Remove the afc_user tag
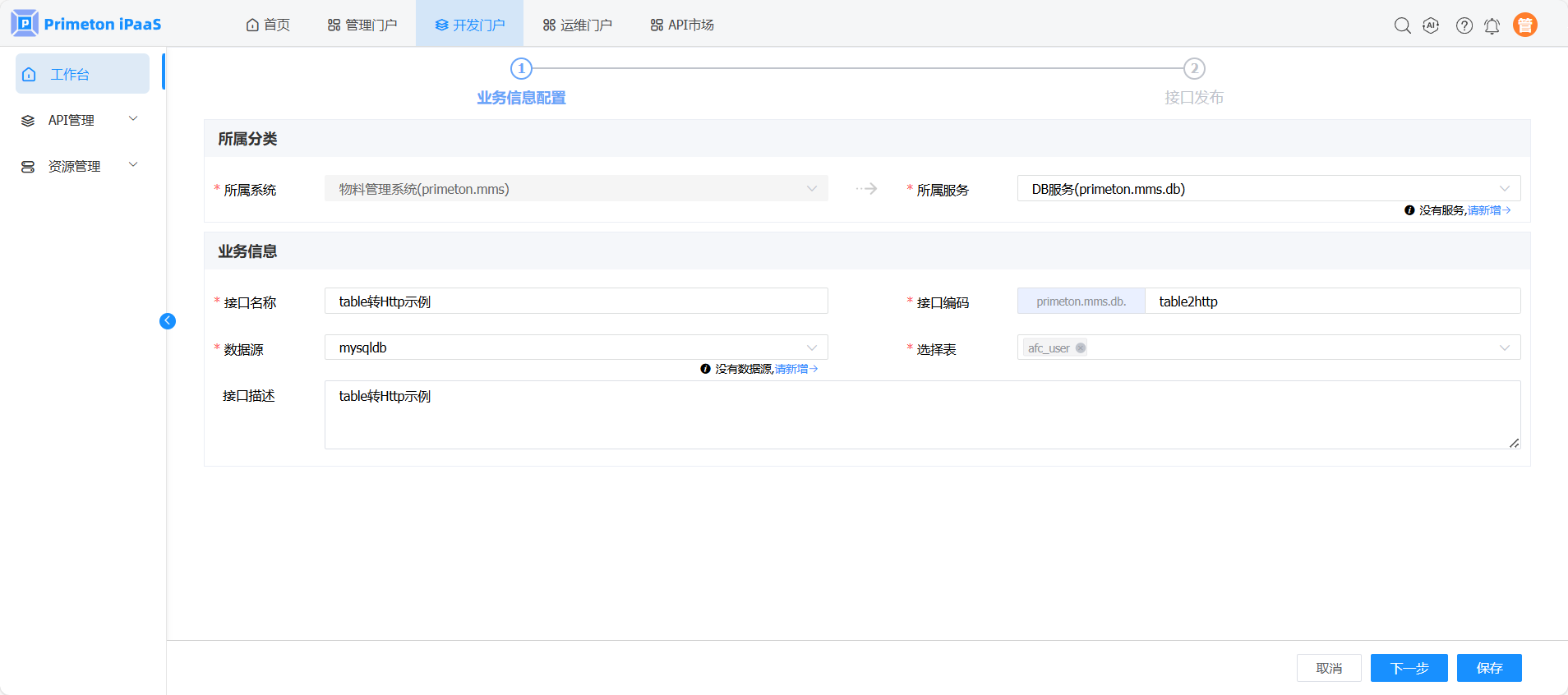The height and width of the screenshot is (695, 1568). (1081, 348)
